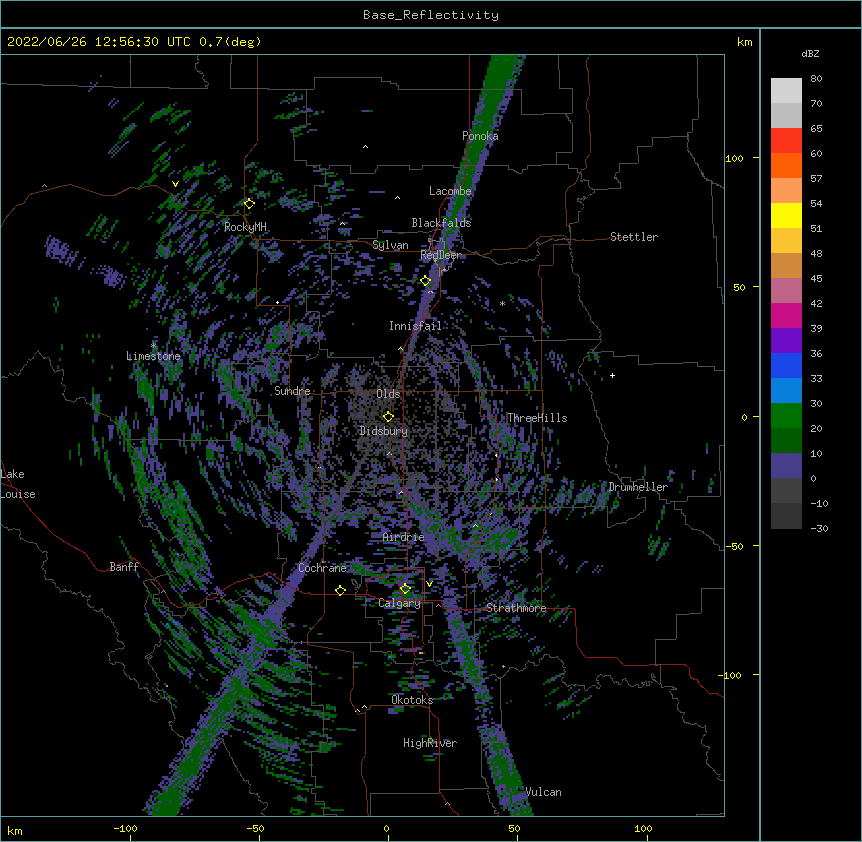The image size is (862, 842).
Task: Click the violet 36-39 dBZ legend swatch
Action: point(786,341)
